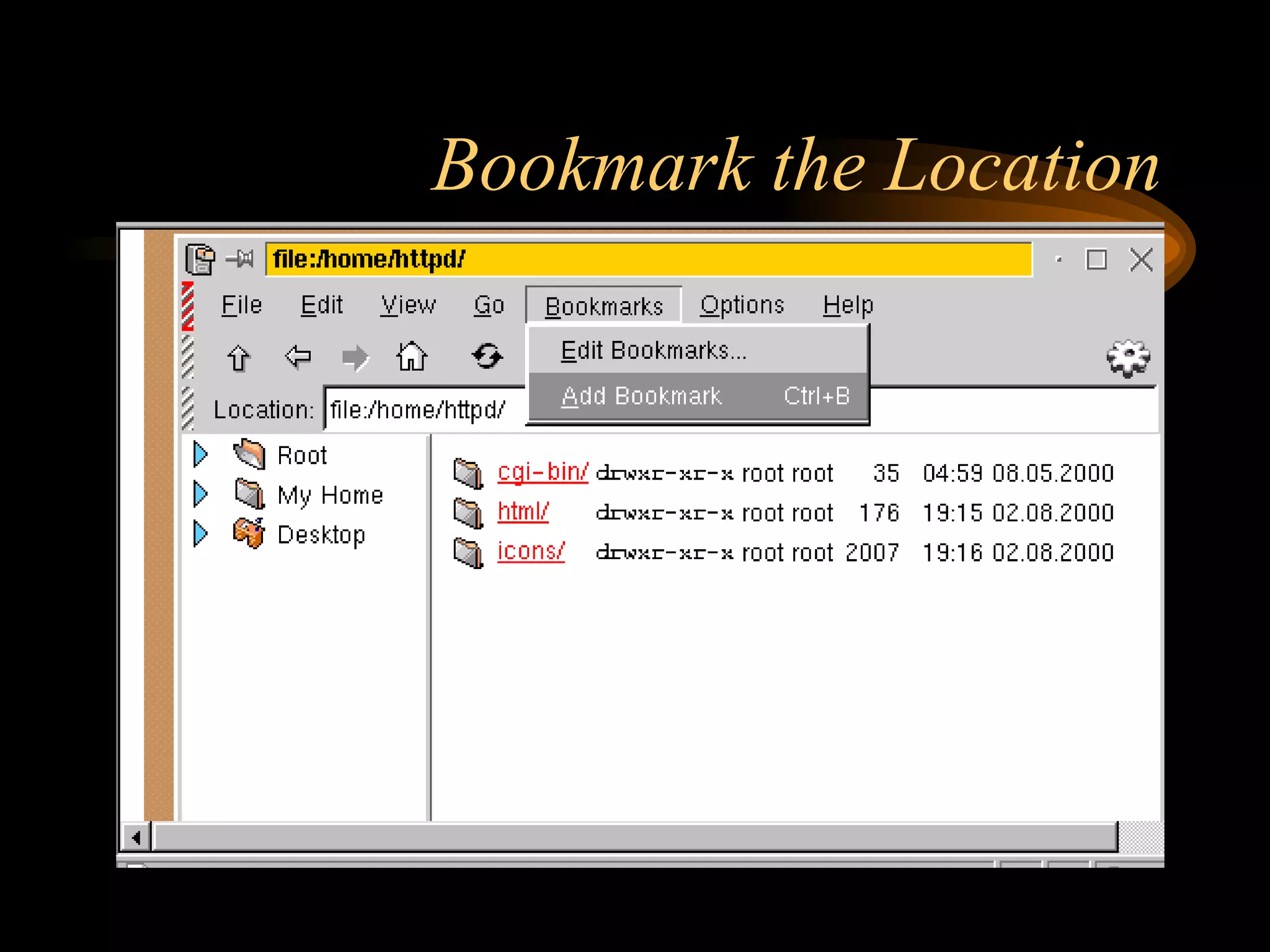Click the 19:15 02.08.2000 date text
This screenshot has width=1270, height=952.
pos(1018,513)
